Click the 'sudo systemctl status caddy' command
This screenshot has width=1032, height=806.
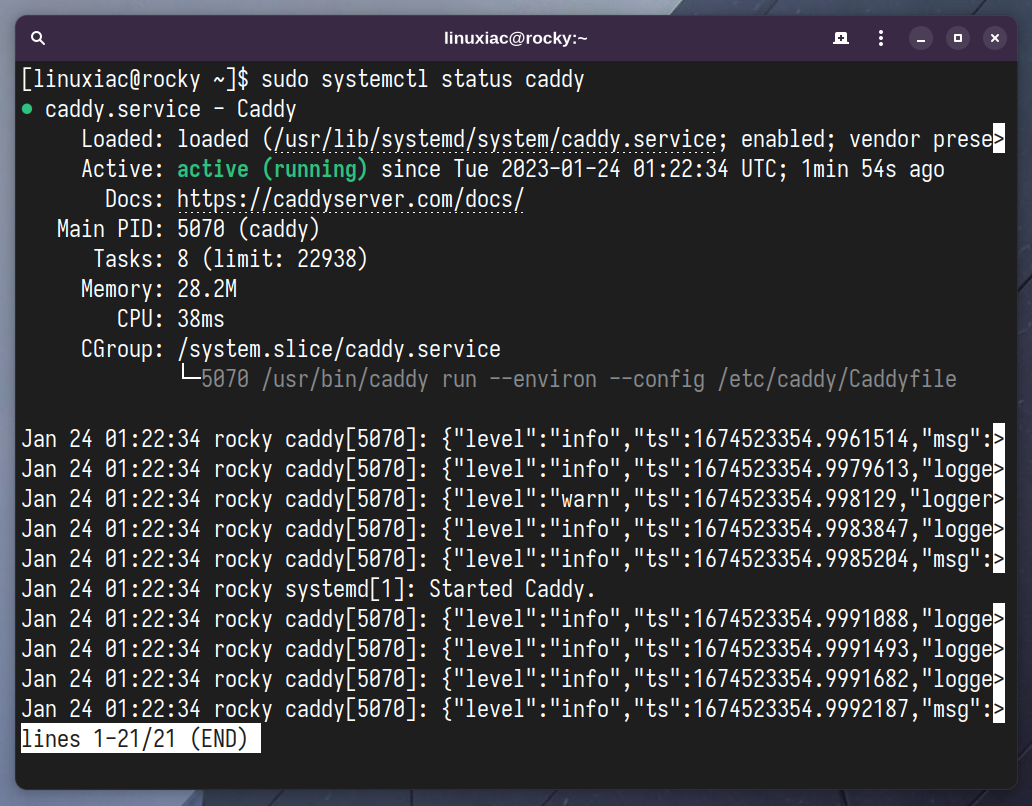[423, 80]
